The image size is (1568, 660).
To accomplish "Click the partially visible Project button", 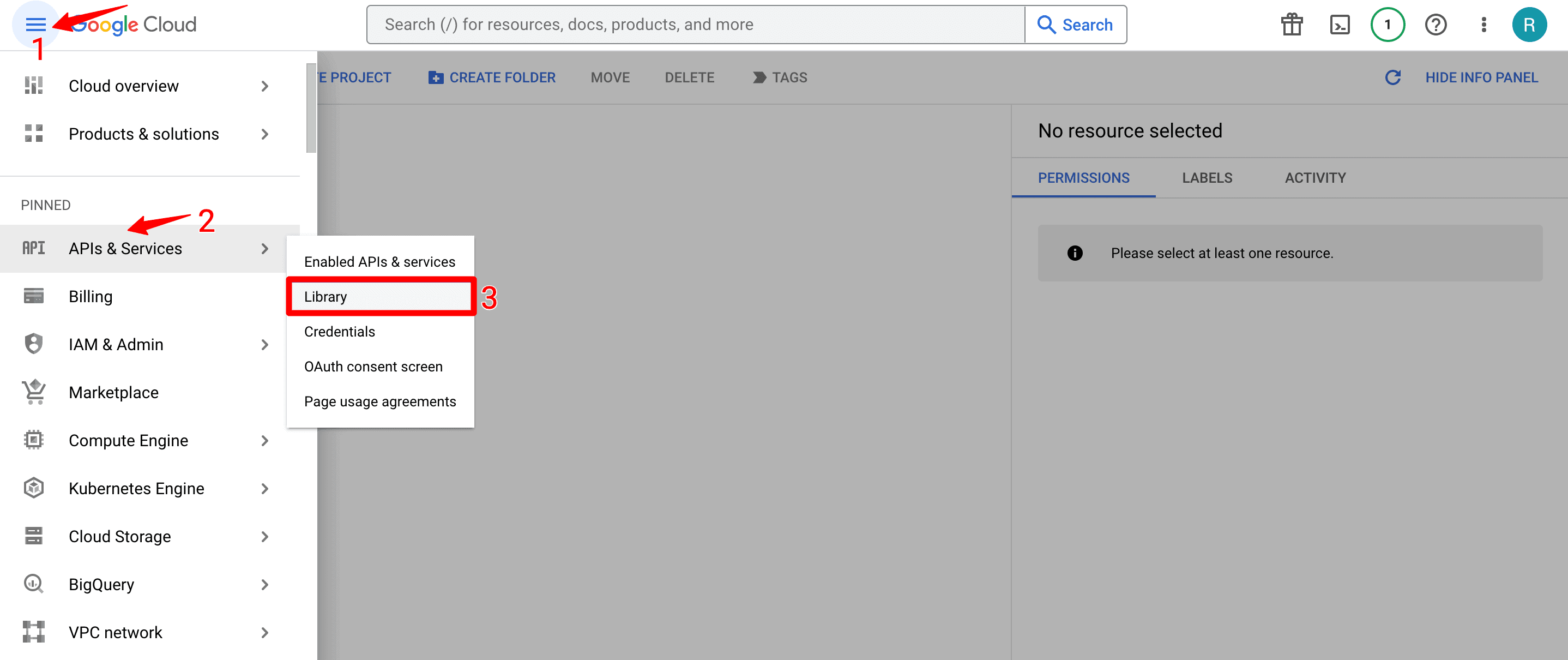I will pos(354,77).
